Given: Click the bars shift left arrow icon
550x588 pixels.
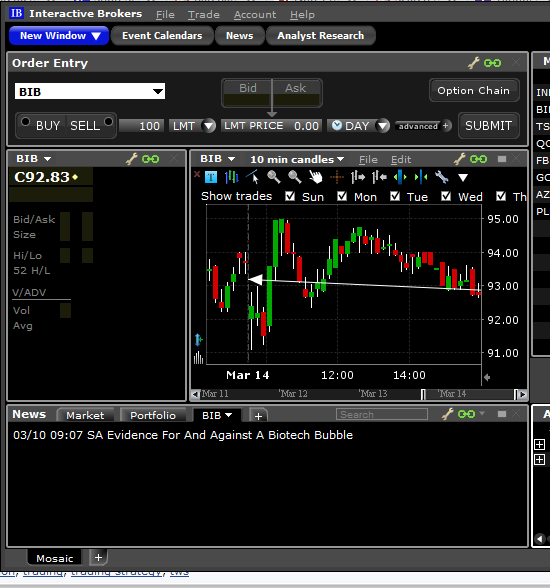Looking at the screenshot, I should pyautogui.click(x=379, y=177).
